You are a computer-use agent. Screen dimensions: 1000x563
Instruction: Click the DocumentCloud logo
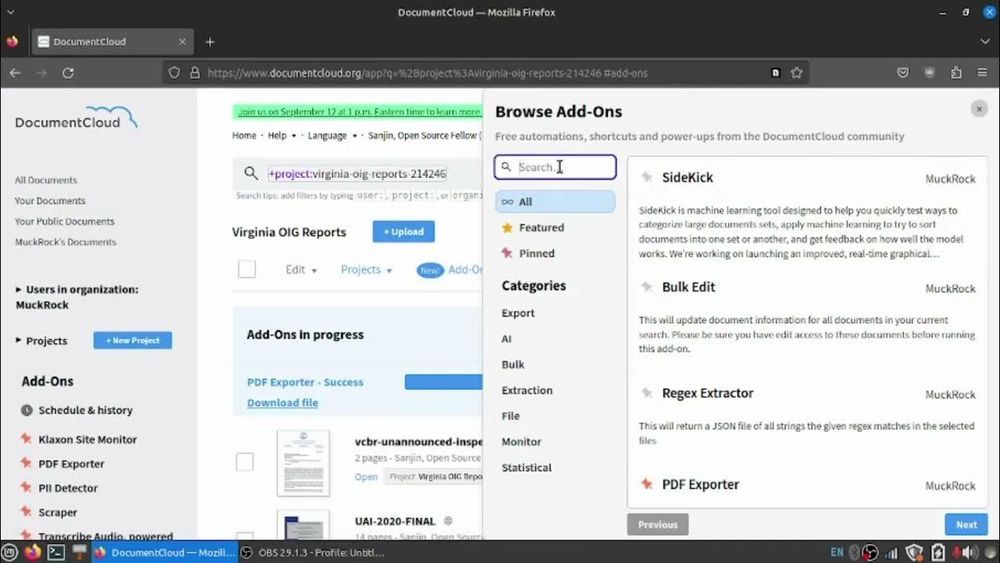click(76, 118)
